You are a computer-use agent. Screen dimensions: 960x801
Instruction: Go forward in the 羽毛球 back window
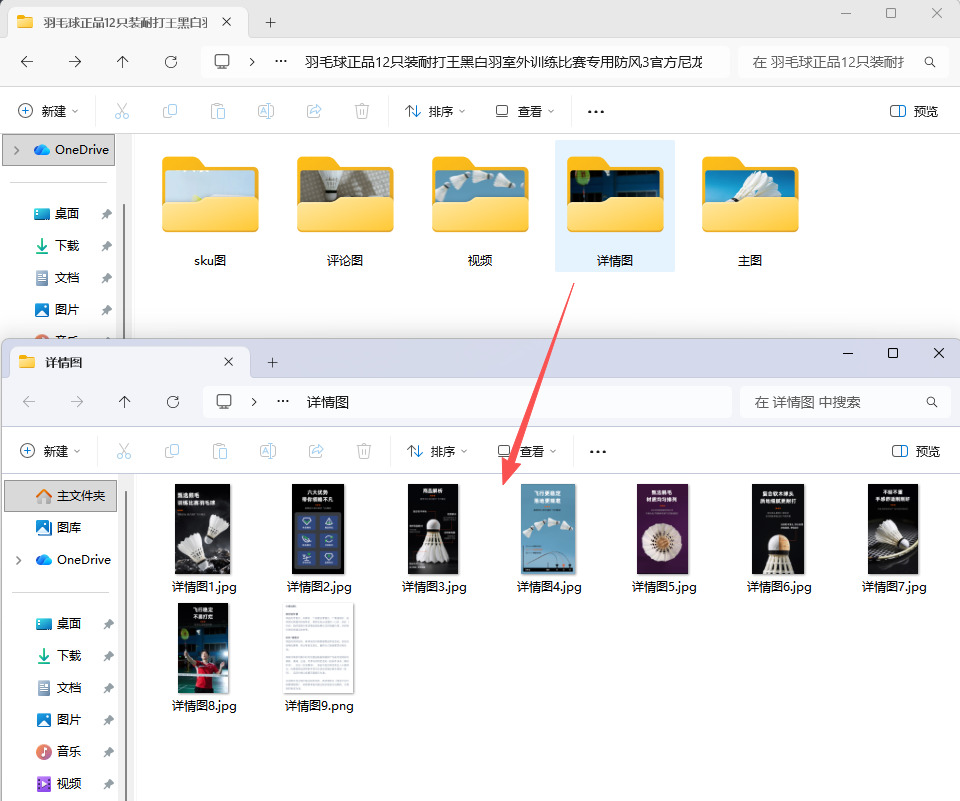[75, 62]
